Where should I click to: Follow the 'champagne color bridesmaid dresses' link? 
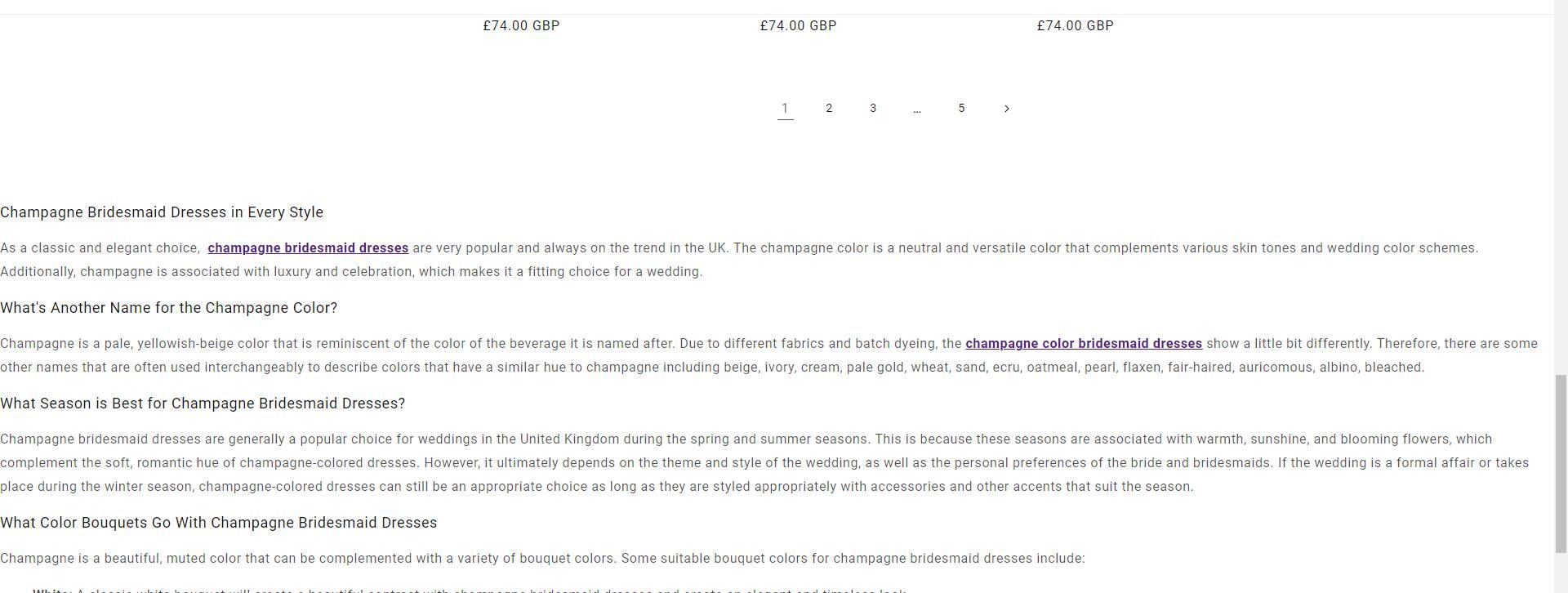[x=1083, y=344]
